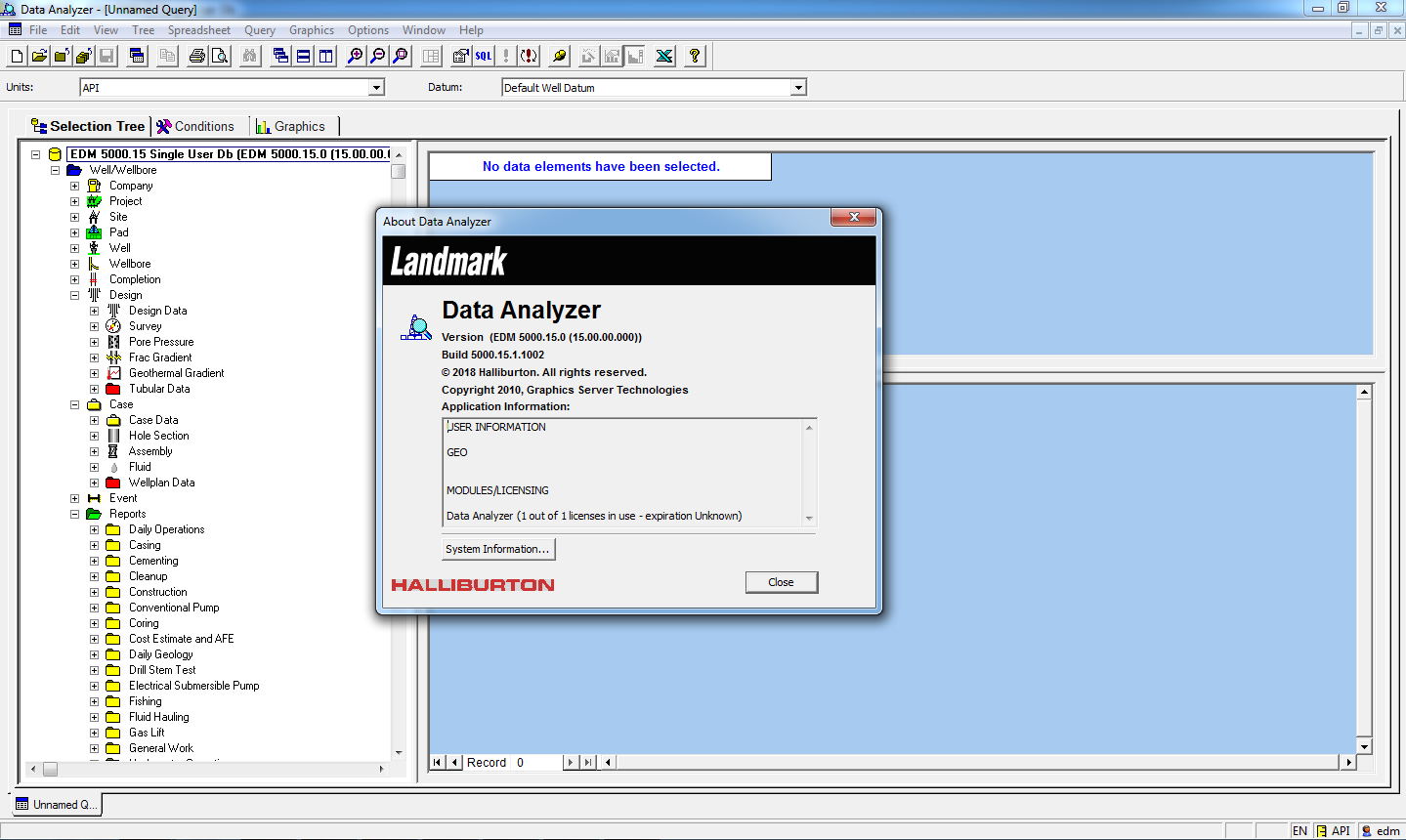Click the System Information button

tap(498, 549)
